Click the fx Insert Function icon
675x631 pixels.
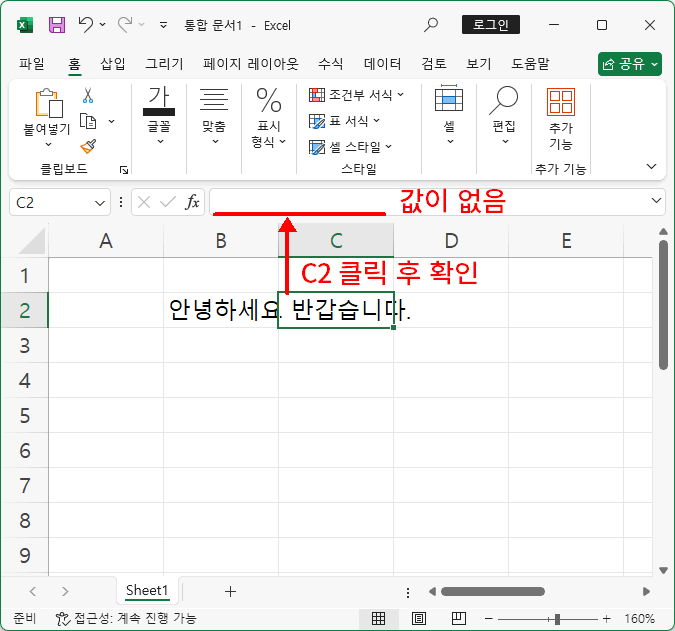(192, 201)
